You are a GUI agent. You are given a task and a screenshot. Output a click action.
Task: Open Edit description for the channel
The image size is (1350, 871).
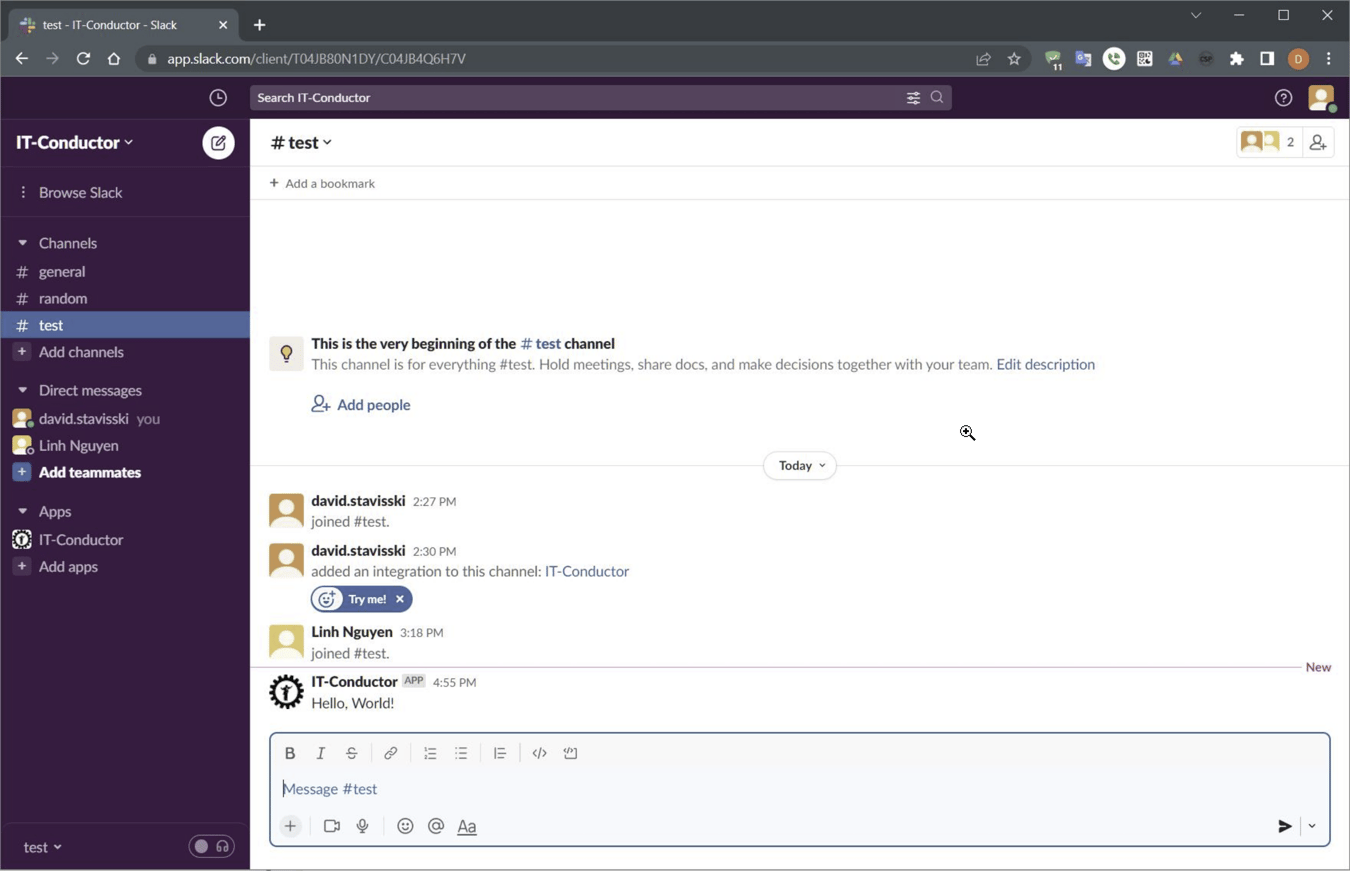click(1044, 364)
